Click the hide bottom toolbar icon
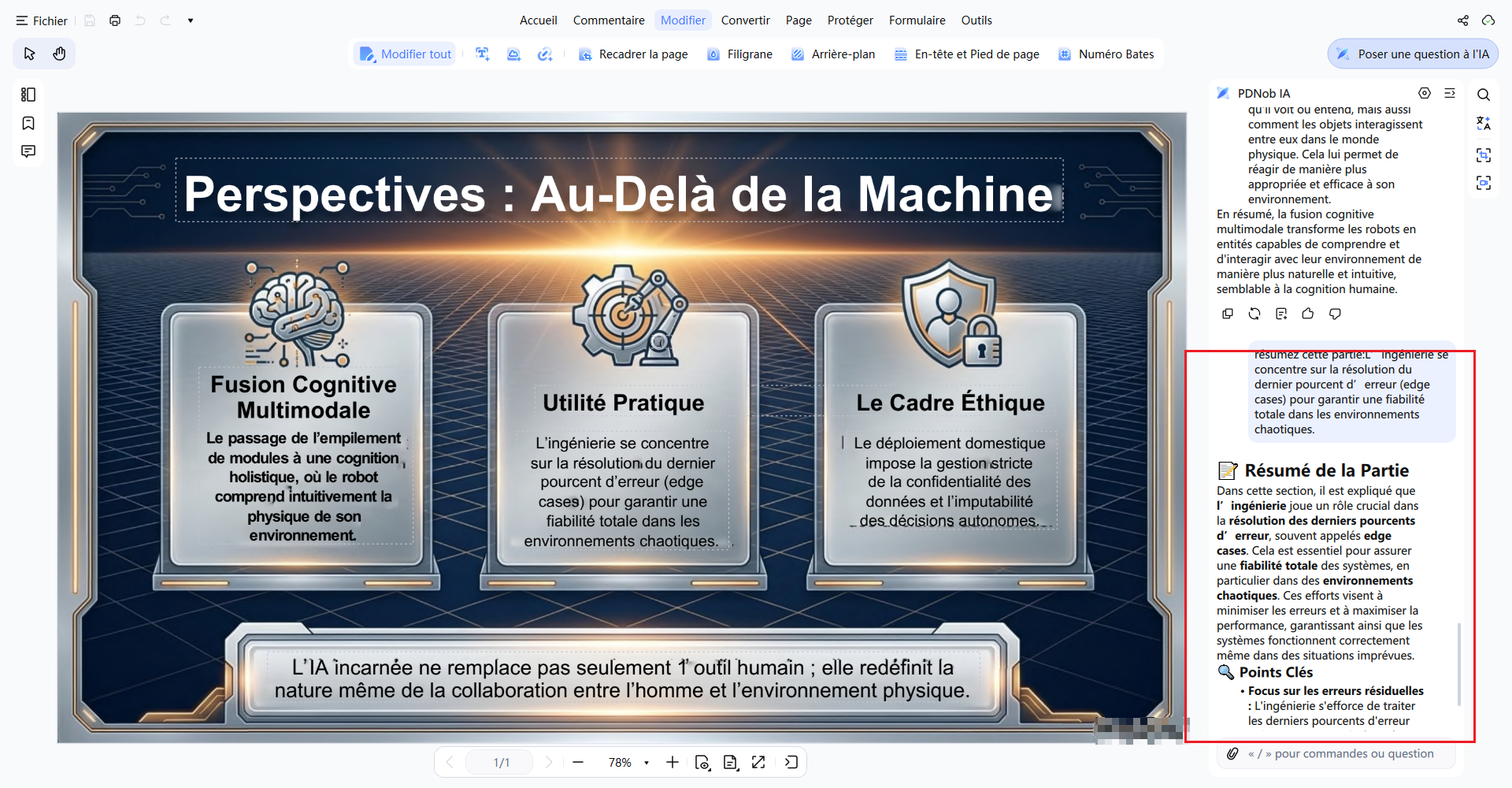 click(791, 762)
